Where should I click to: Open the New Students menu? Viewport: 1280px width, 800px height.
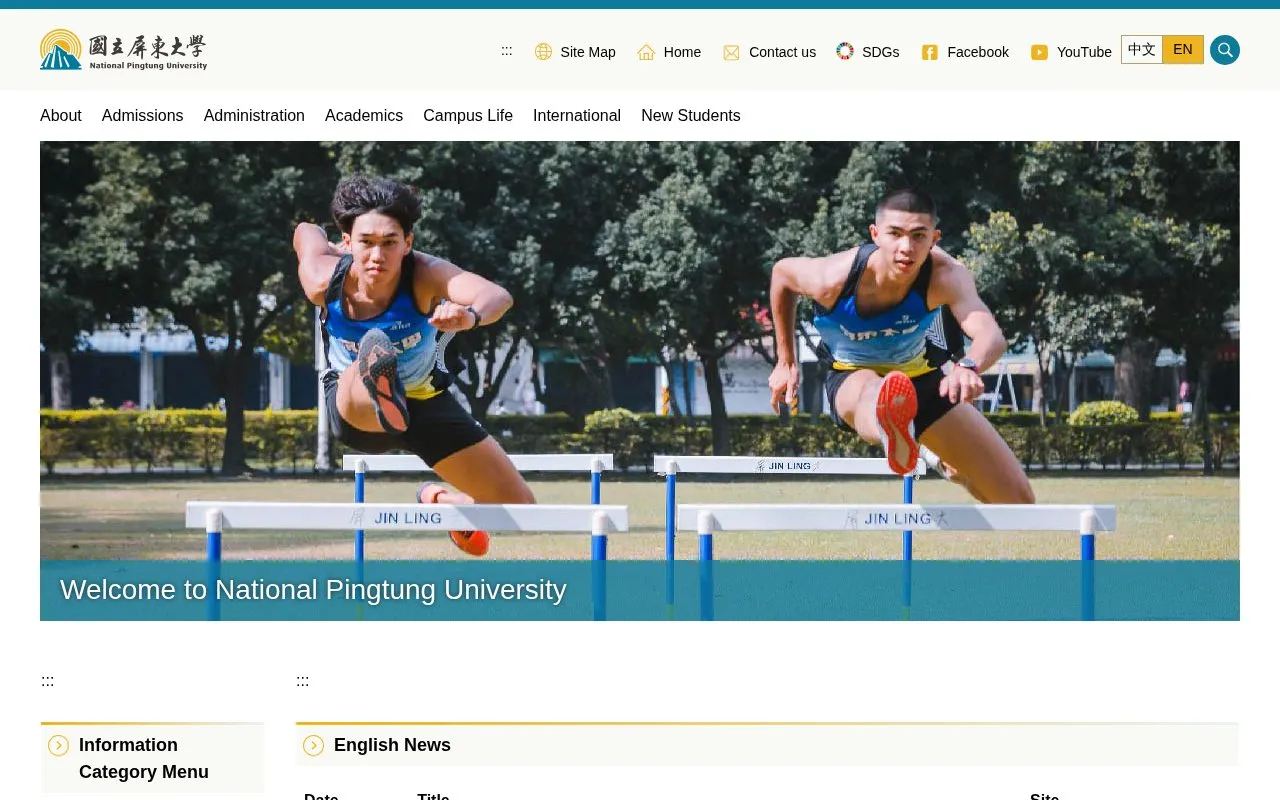pyautogui.click(x=691, y=116)
